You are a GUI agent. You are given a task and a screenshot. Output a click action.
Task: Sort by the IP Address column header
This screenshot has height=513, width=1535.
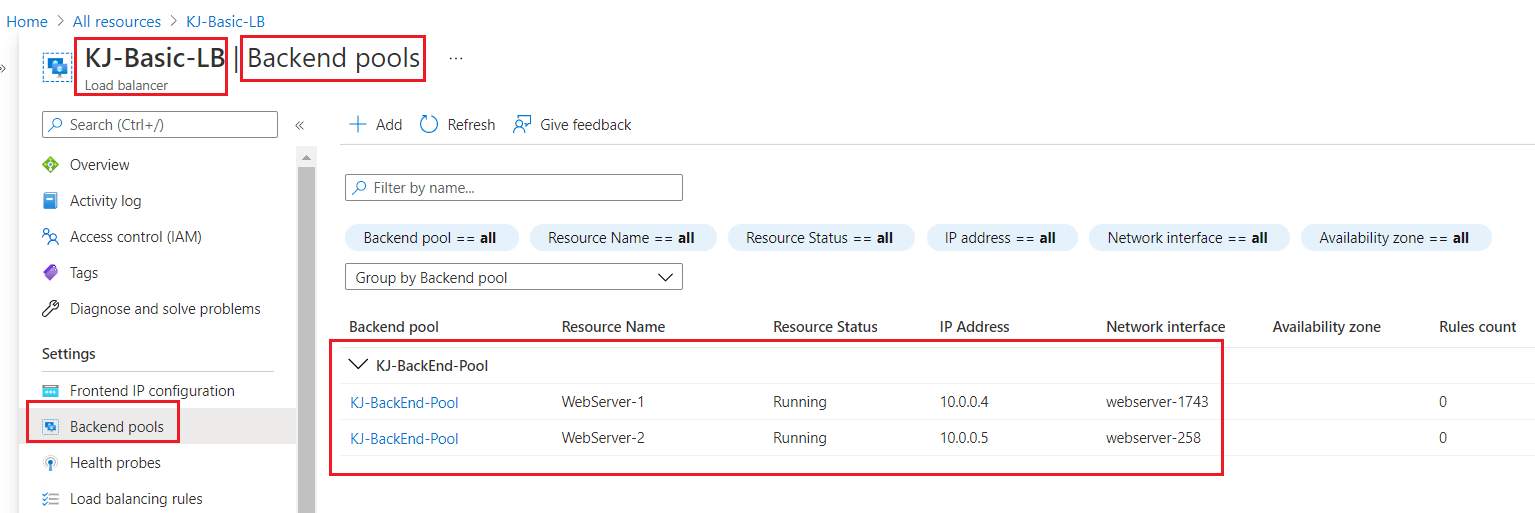pos(975,327)
